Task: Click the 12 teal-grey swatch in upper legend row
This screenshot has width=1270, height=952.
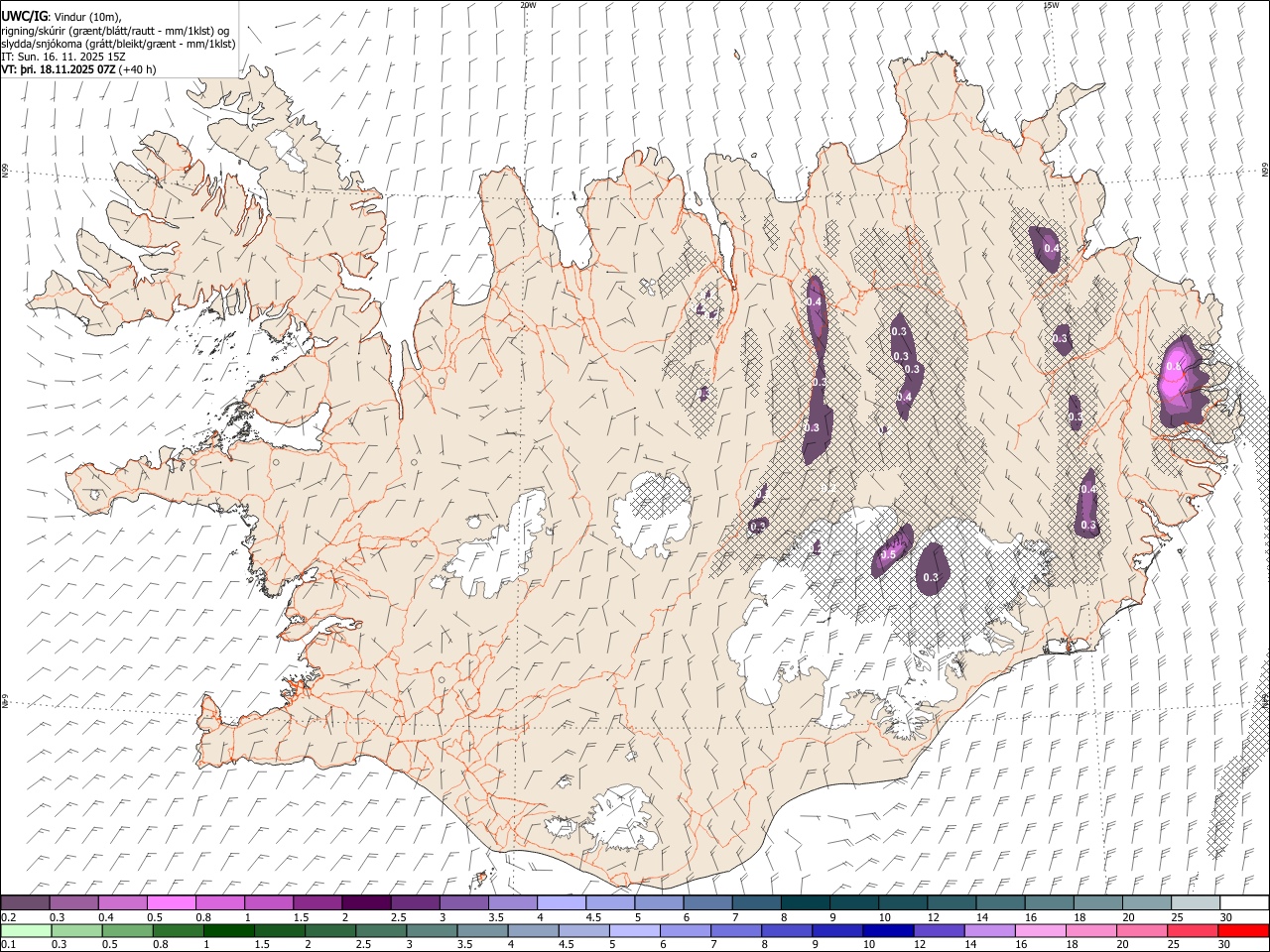Action: tap(952, 903)
